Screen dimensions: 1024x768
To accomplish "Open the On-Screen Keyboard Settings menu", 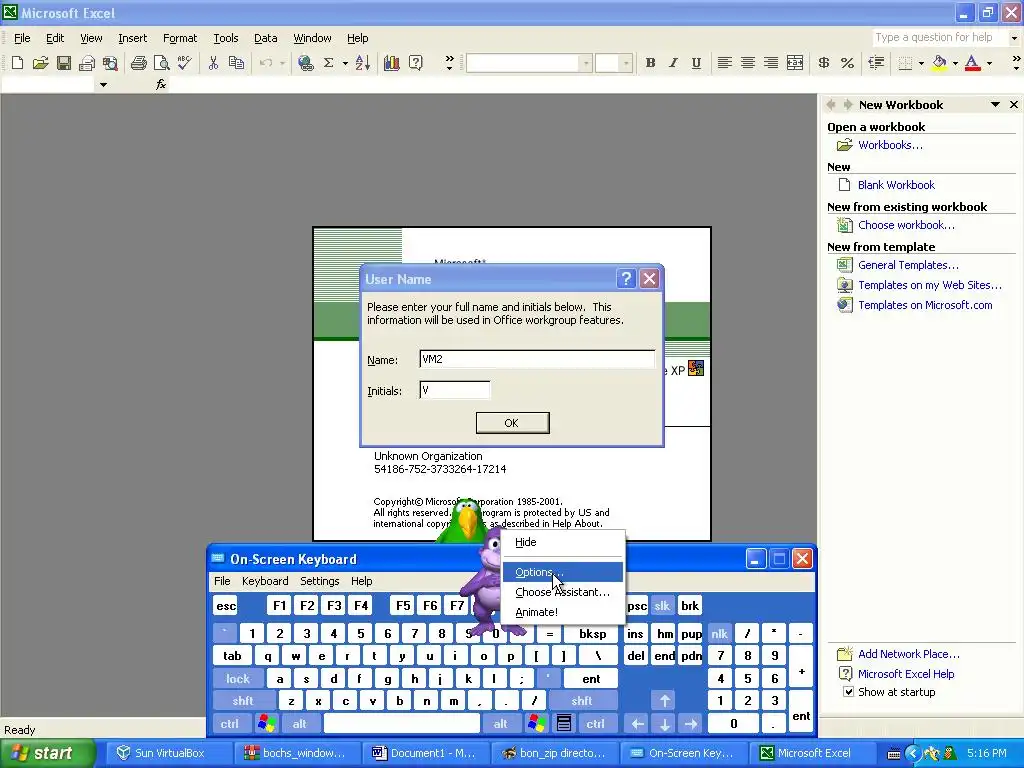I will click(x=319, y=581).
